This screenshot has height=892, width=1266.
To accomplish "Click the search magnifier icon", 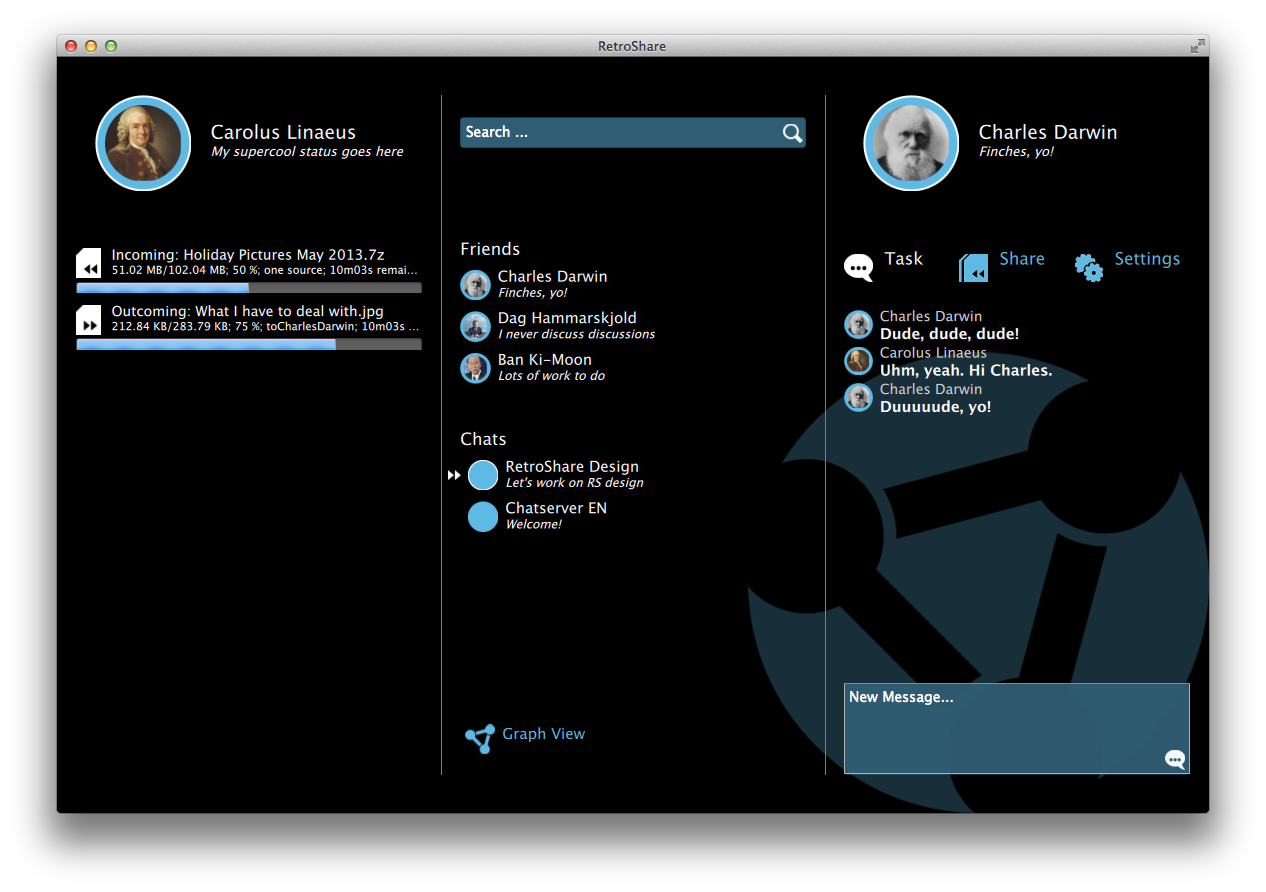I will 792,133.
